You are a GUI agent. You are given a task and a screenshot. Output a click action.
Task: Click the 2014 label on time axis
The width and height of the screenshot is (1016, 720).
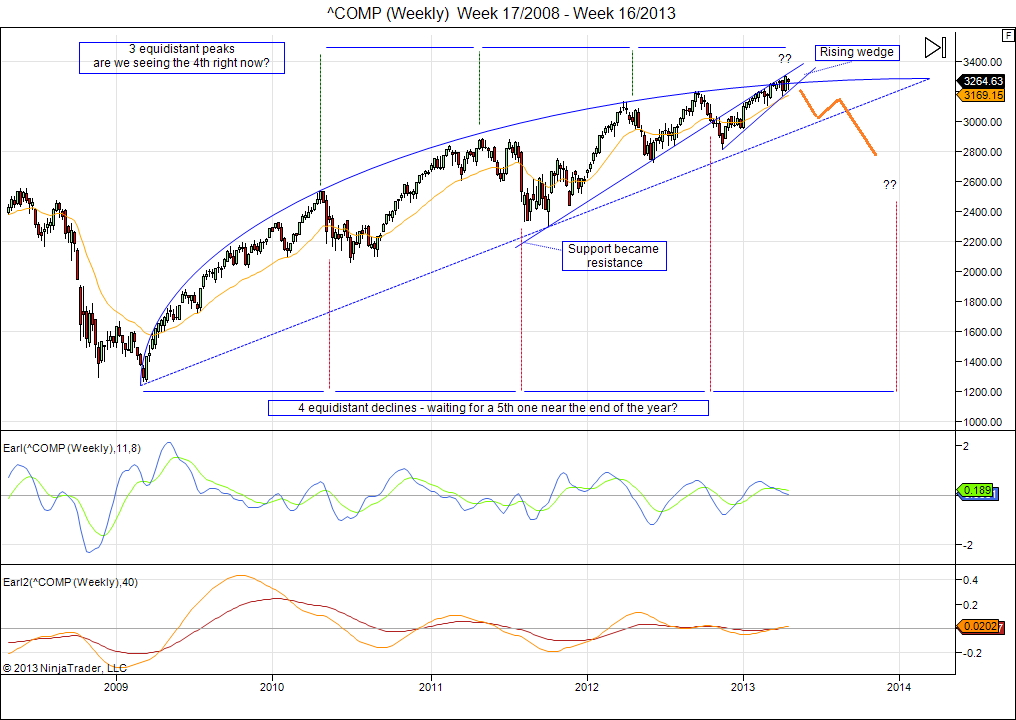[x=899, y=686]
